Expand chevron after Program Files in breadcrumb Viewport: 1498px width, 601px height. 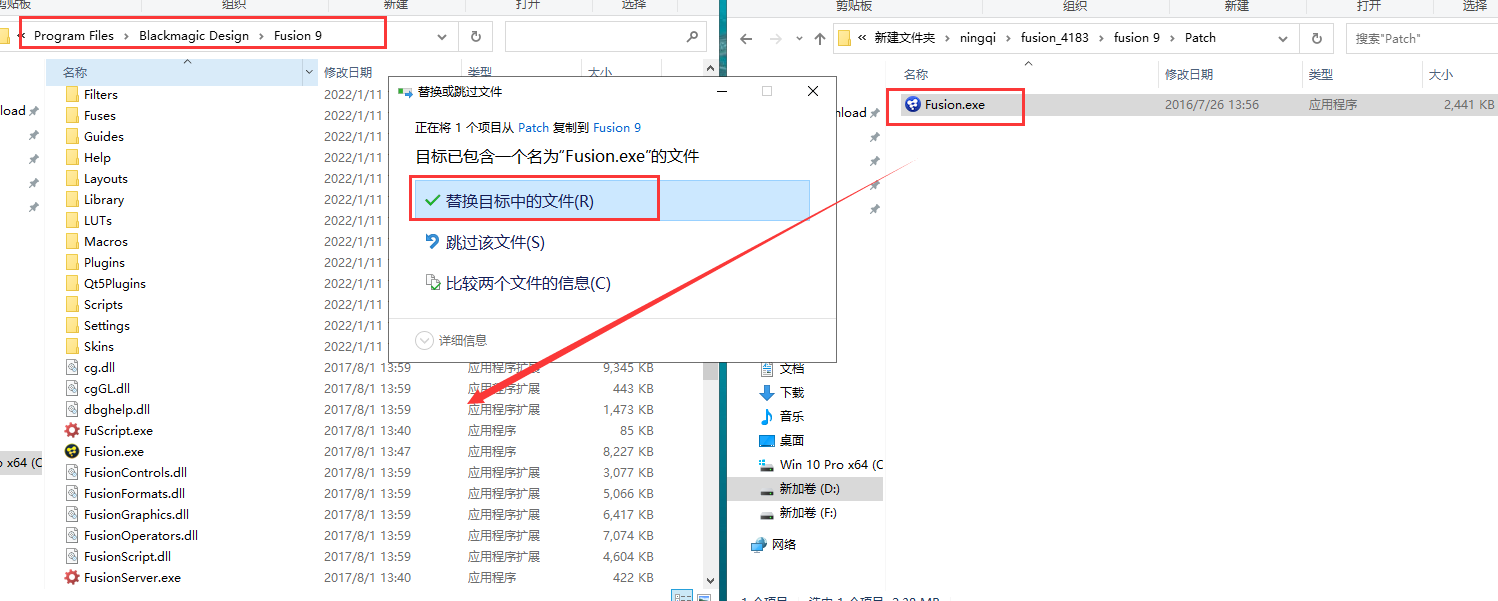[127, 36]
